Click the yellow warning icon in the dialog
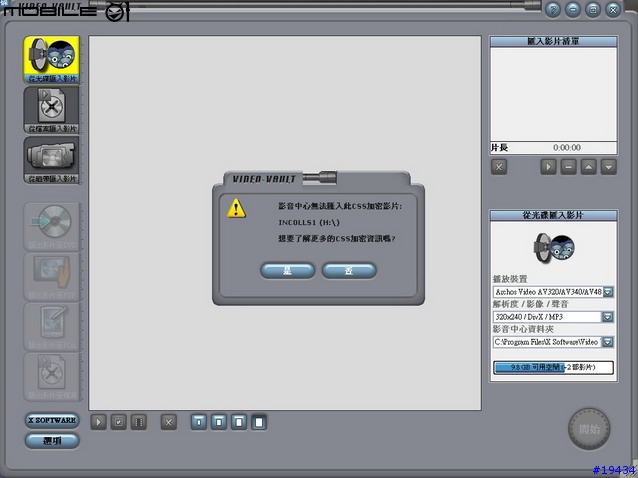This screenshot has width=638, height=478. [236, 208]
